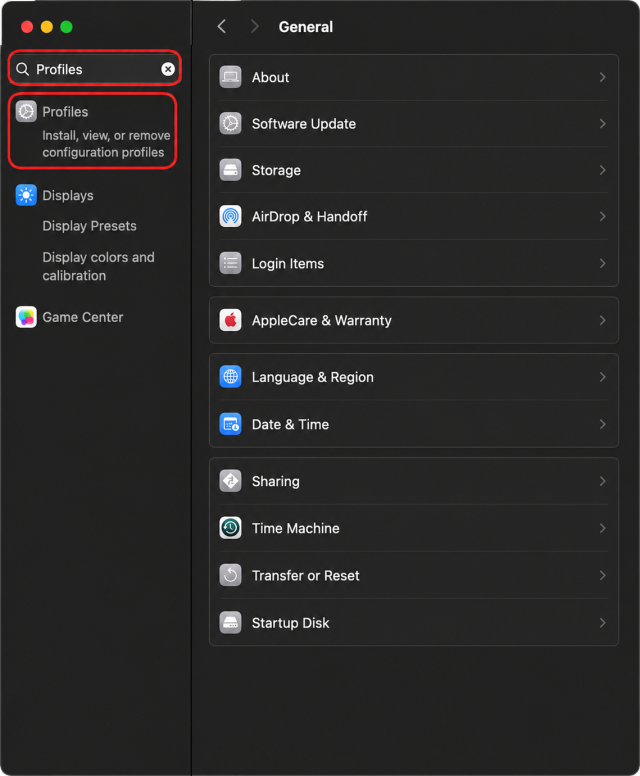Click the Date & Time calendar icon
The width and height of the screenshot is (640, 776).
pos(230,424)
